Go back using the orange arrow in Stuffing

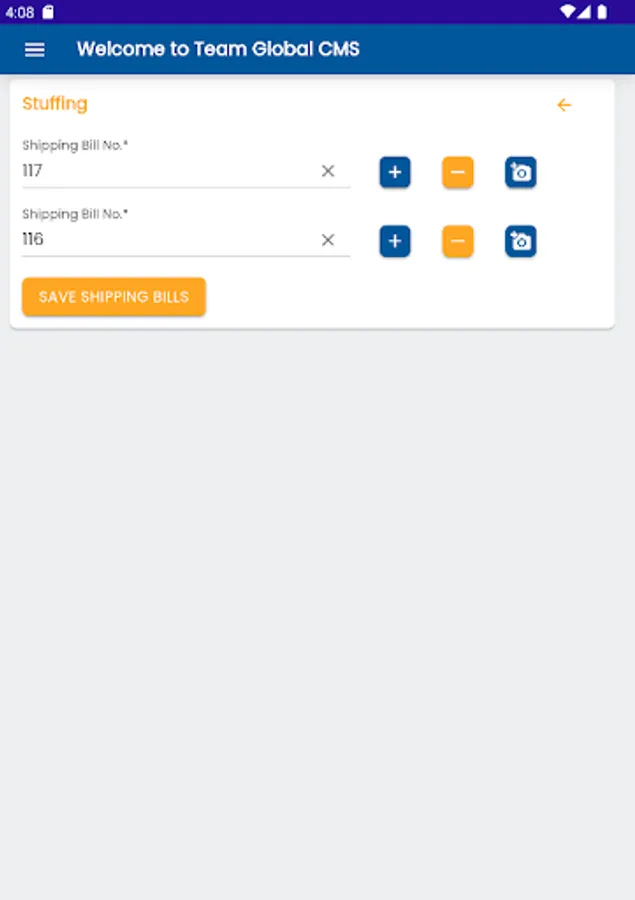tap(564, 105)
